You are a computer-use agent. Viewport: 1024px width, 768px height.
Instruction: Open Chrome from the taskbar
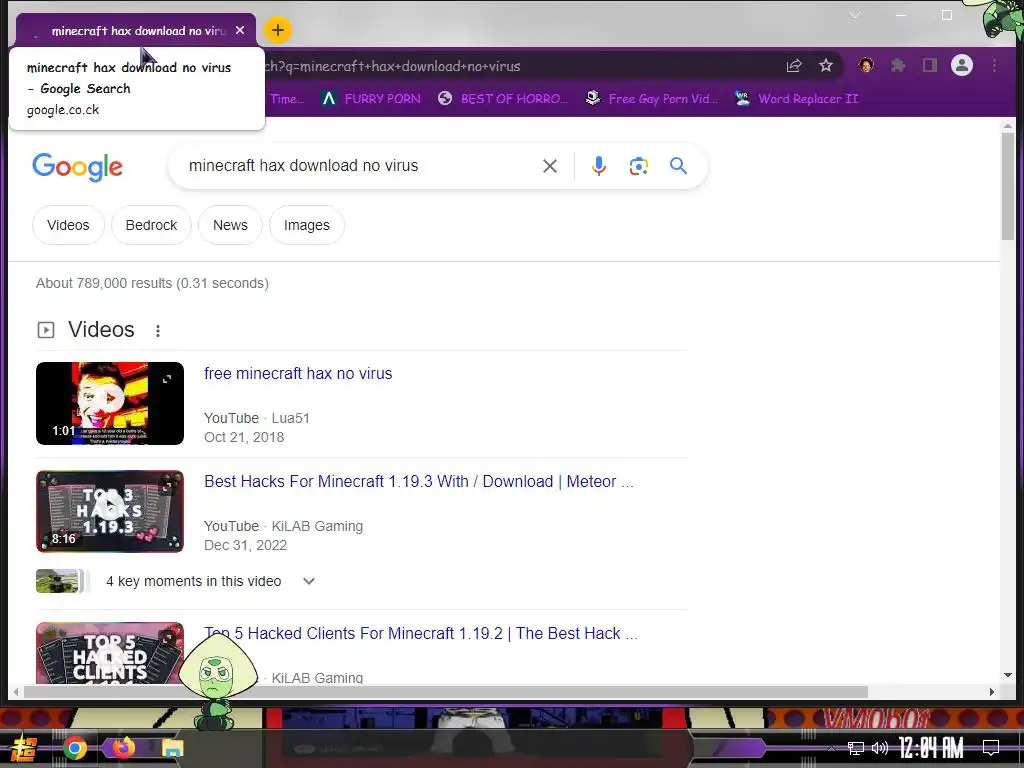point(74,748)
